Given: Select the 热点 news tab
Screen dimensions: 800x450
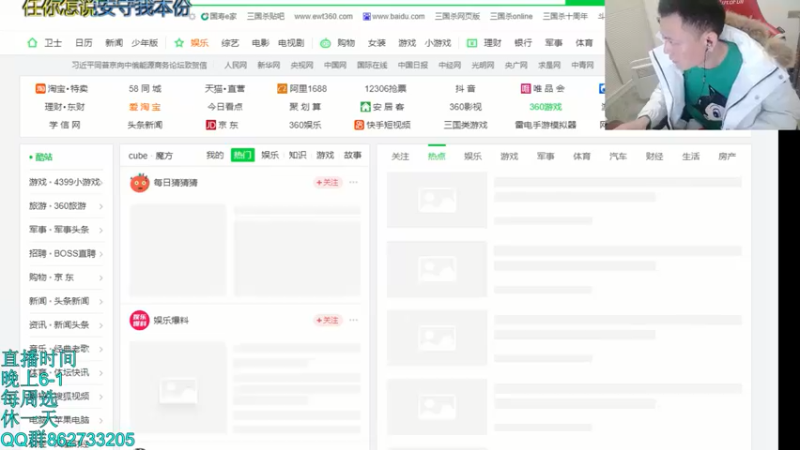Looking at the screenshot, I should (437, 156).
